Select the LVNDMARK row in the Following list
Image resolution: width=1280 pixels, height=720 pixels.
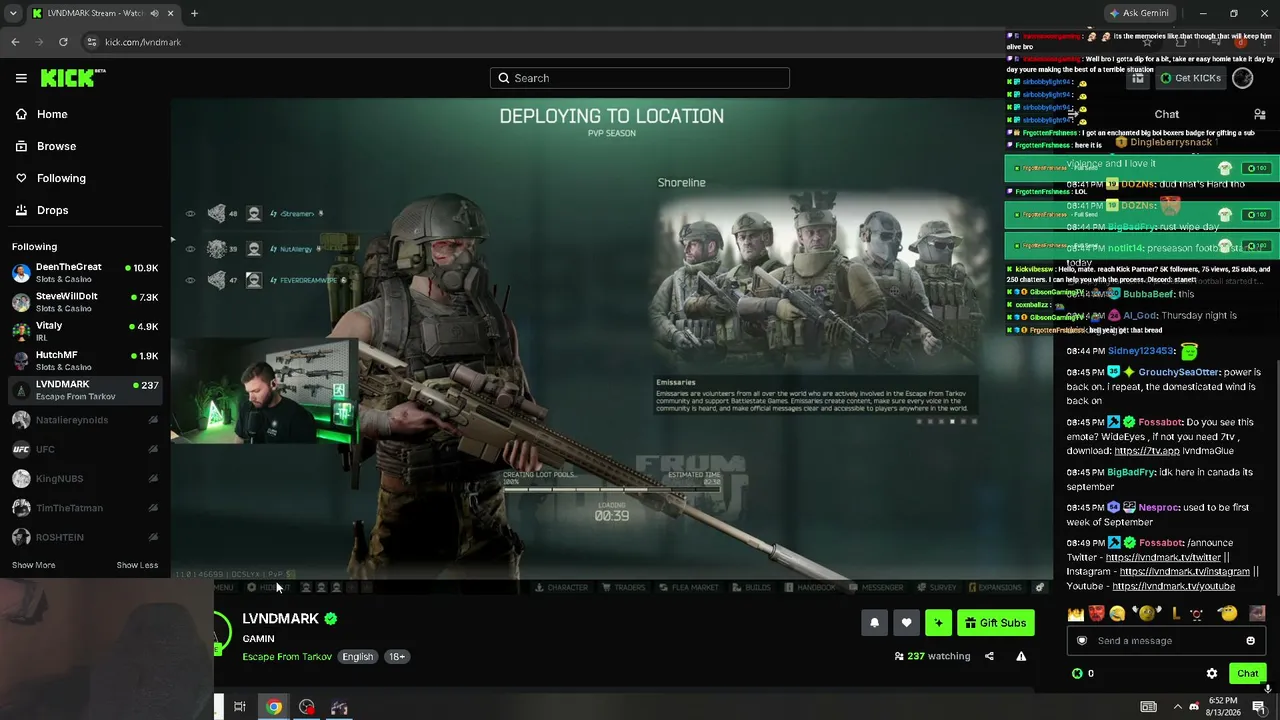(85, 390)
